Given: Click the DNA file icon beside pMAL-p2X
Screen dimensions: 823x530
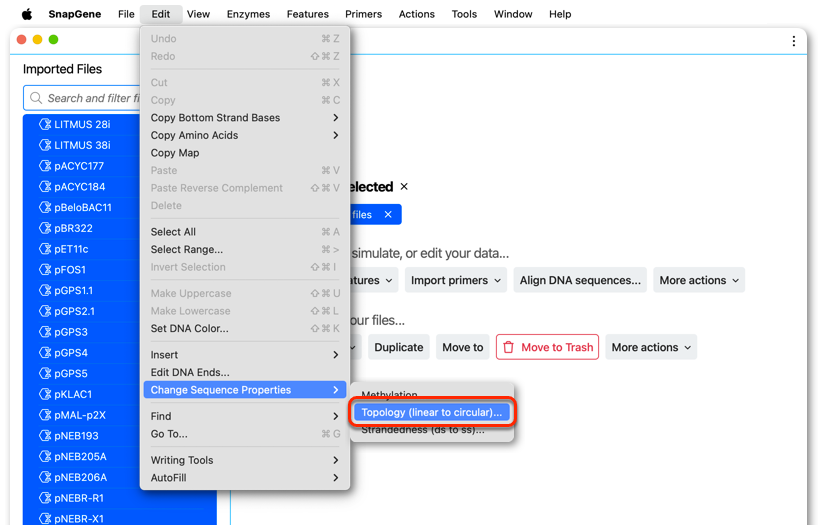Looking at the screenshot, I should (45, 415).
